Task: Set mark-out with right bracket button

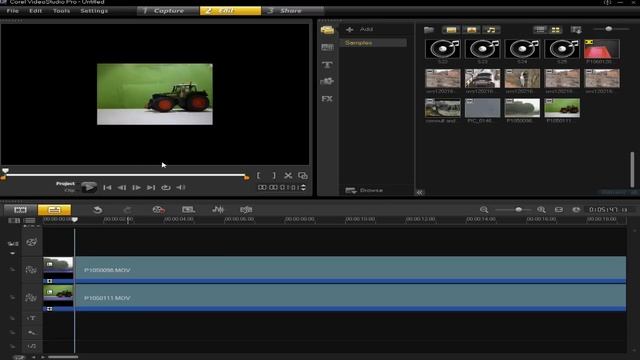Action: (274, 176)
